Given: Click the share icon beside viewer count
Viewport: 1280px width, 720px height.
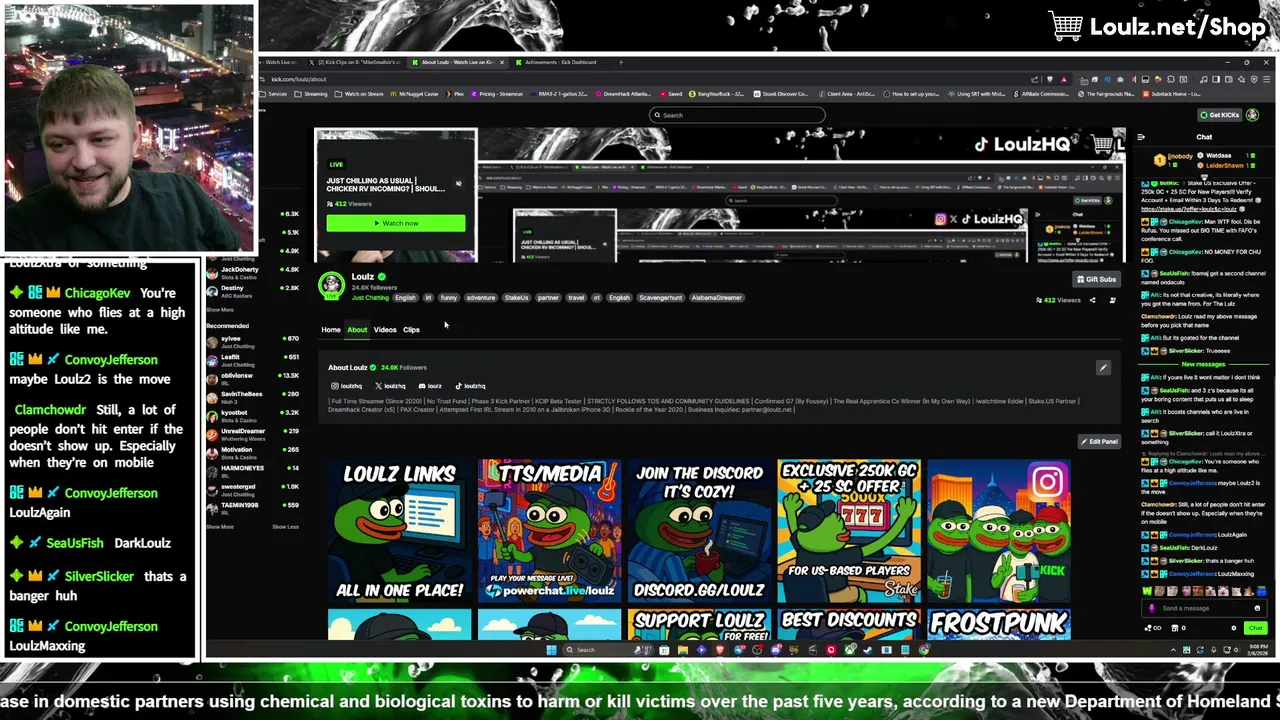Looking at the screenshot, I should [1092, 300].
